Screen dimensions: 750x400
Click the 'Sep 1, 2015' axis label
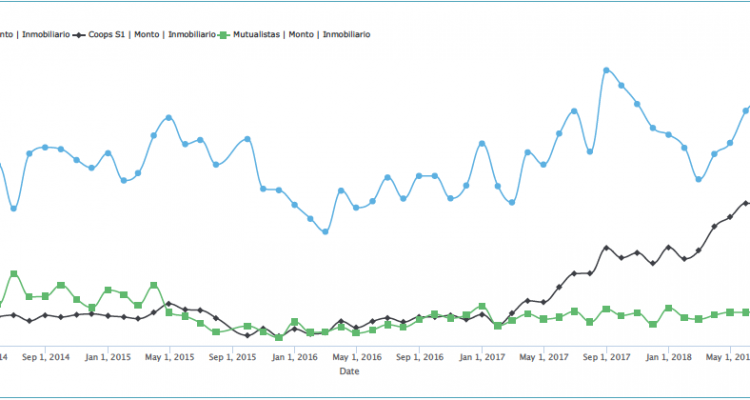tap(232, 356)
